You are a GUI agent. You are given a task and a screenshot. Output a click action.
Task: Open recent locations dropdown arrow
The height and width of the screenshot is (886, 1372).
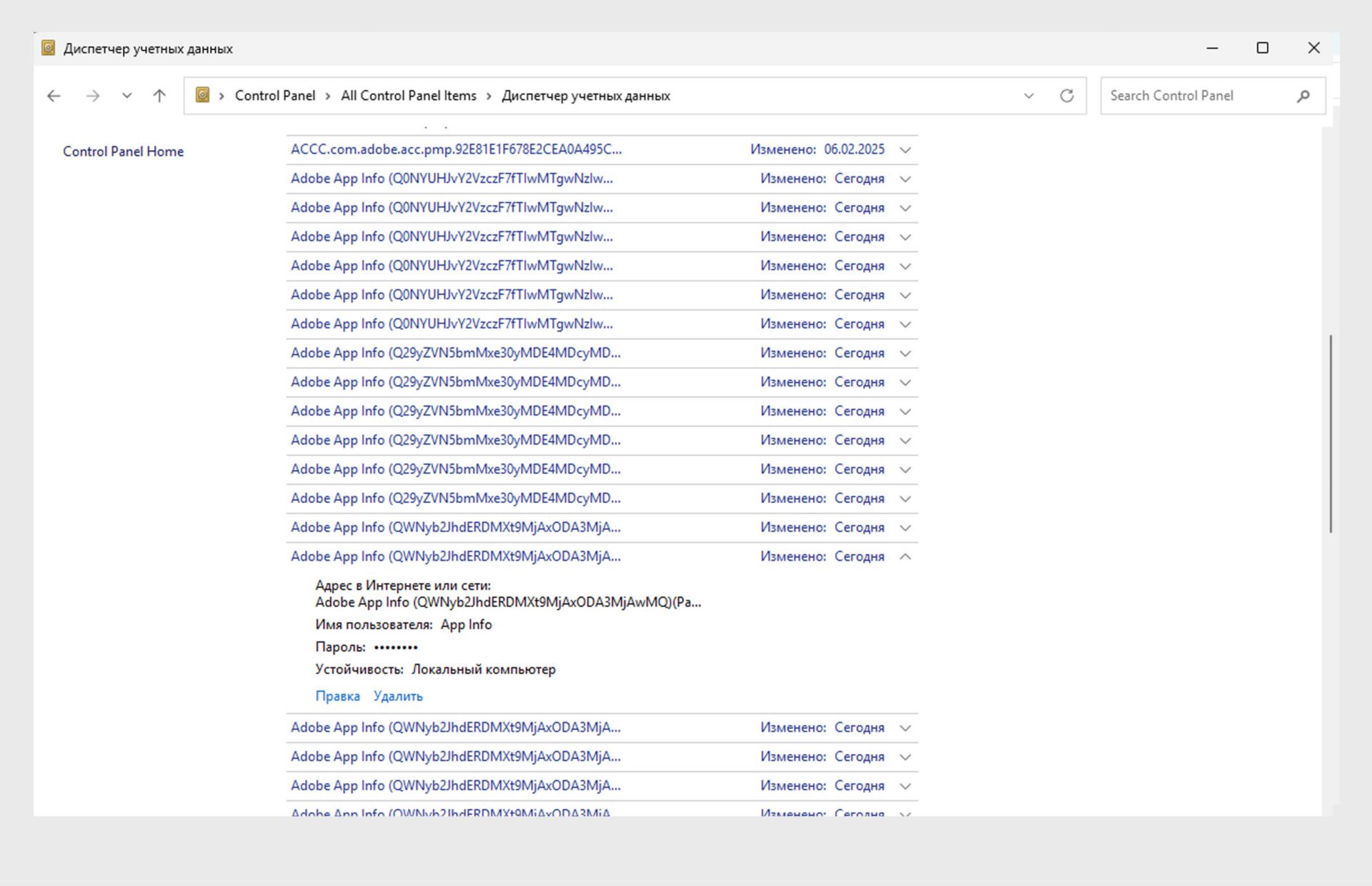point(126,96)
